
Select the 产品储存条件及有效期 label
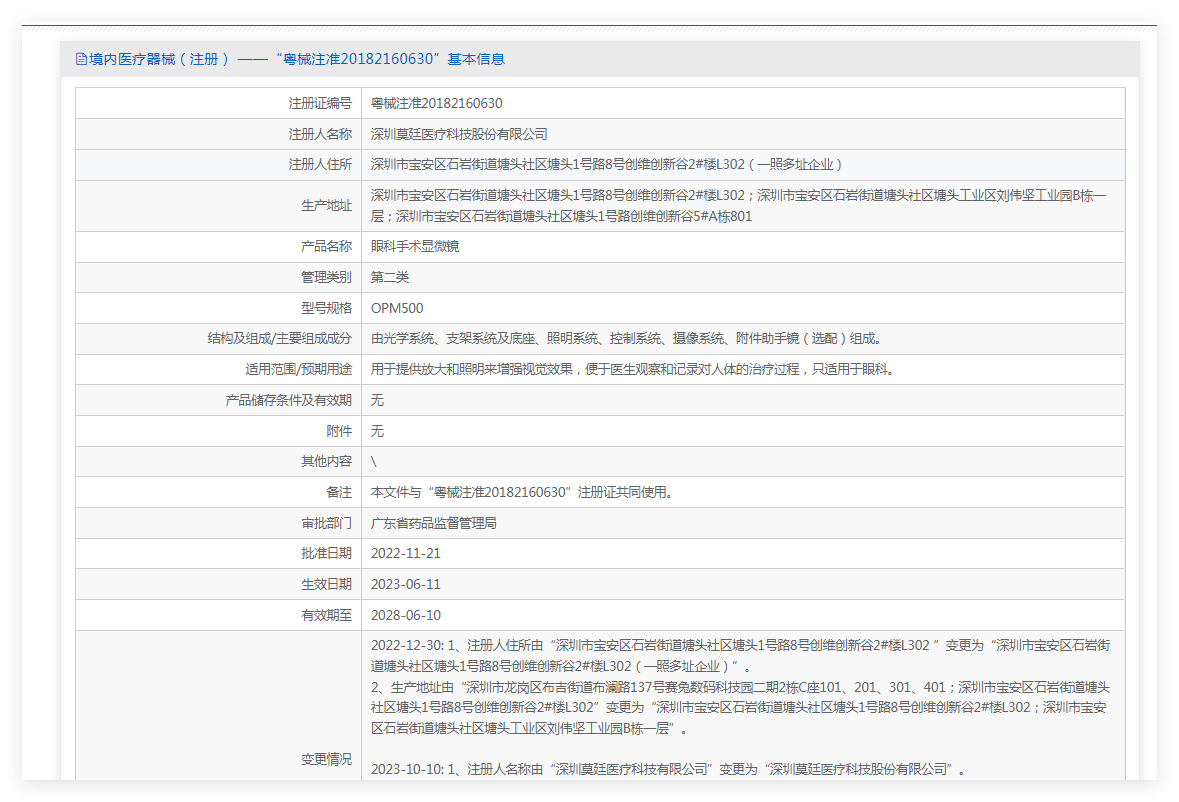[x=289, y=400]
